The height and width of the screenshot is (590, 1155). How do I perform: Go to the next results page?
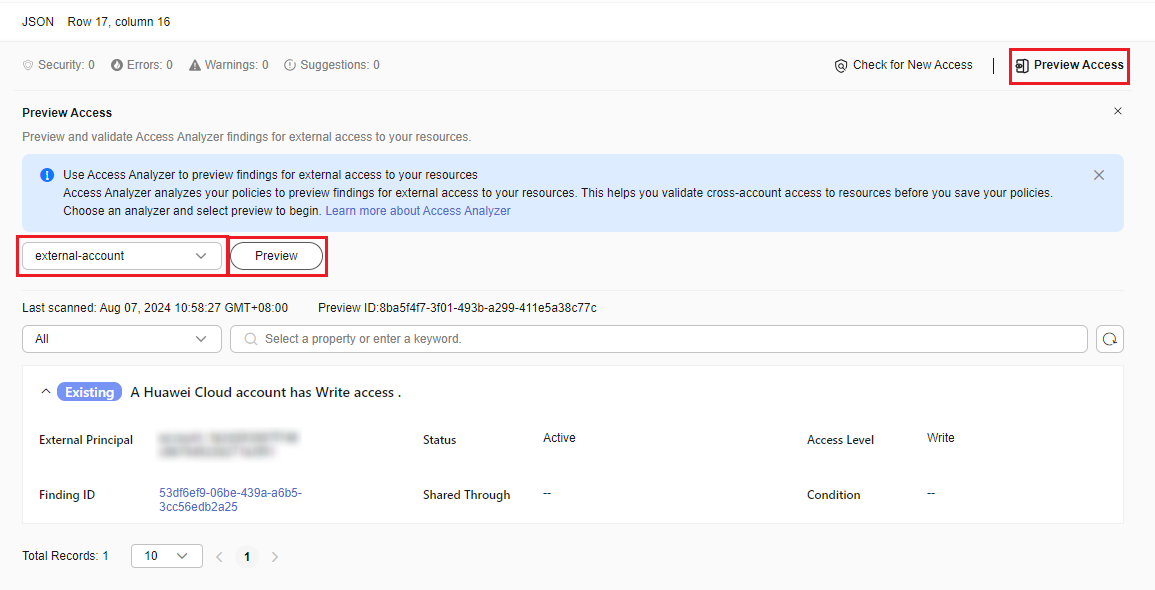coord(275,557)
